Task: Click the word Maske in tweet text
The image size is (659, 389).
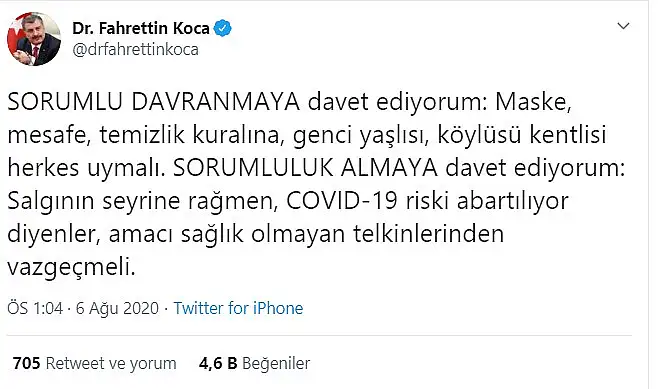Action: click(533, 102)
